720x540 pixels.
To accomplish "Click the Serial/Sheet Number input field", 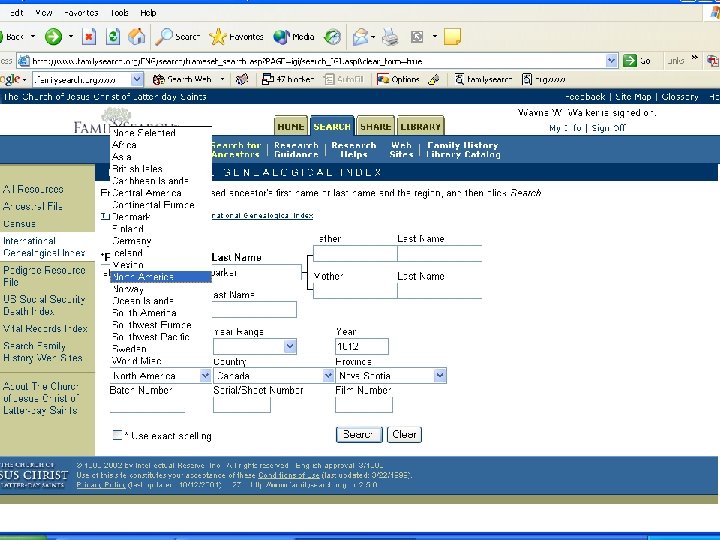I will 242,405.
